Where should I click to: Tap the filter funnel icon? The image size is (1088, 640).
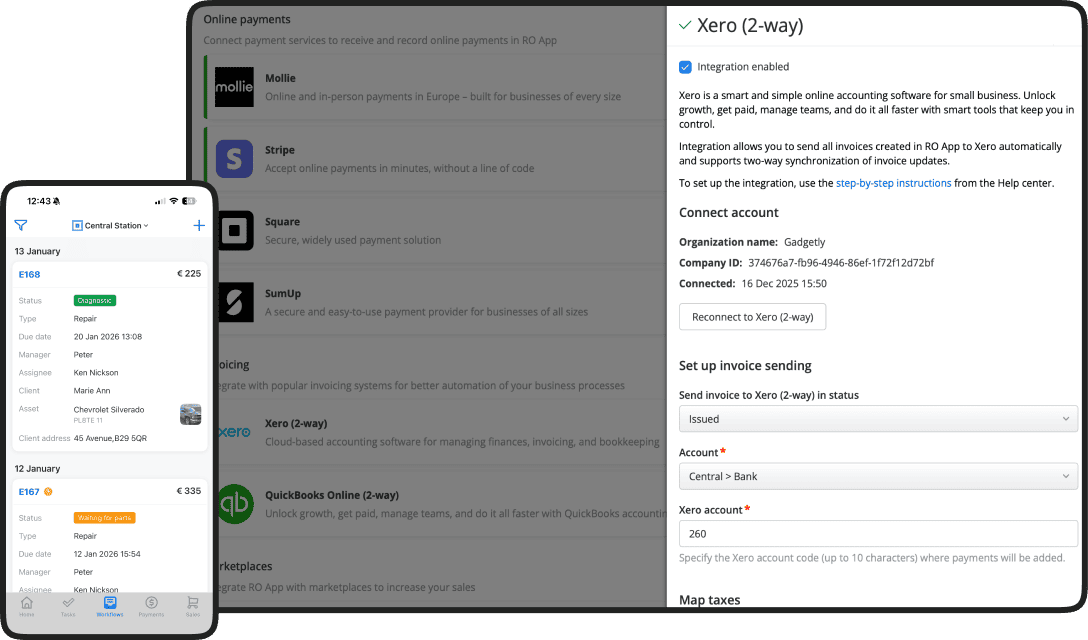point(21,226)
